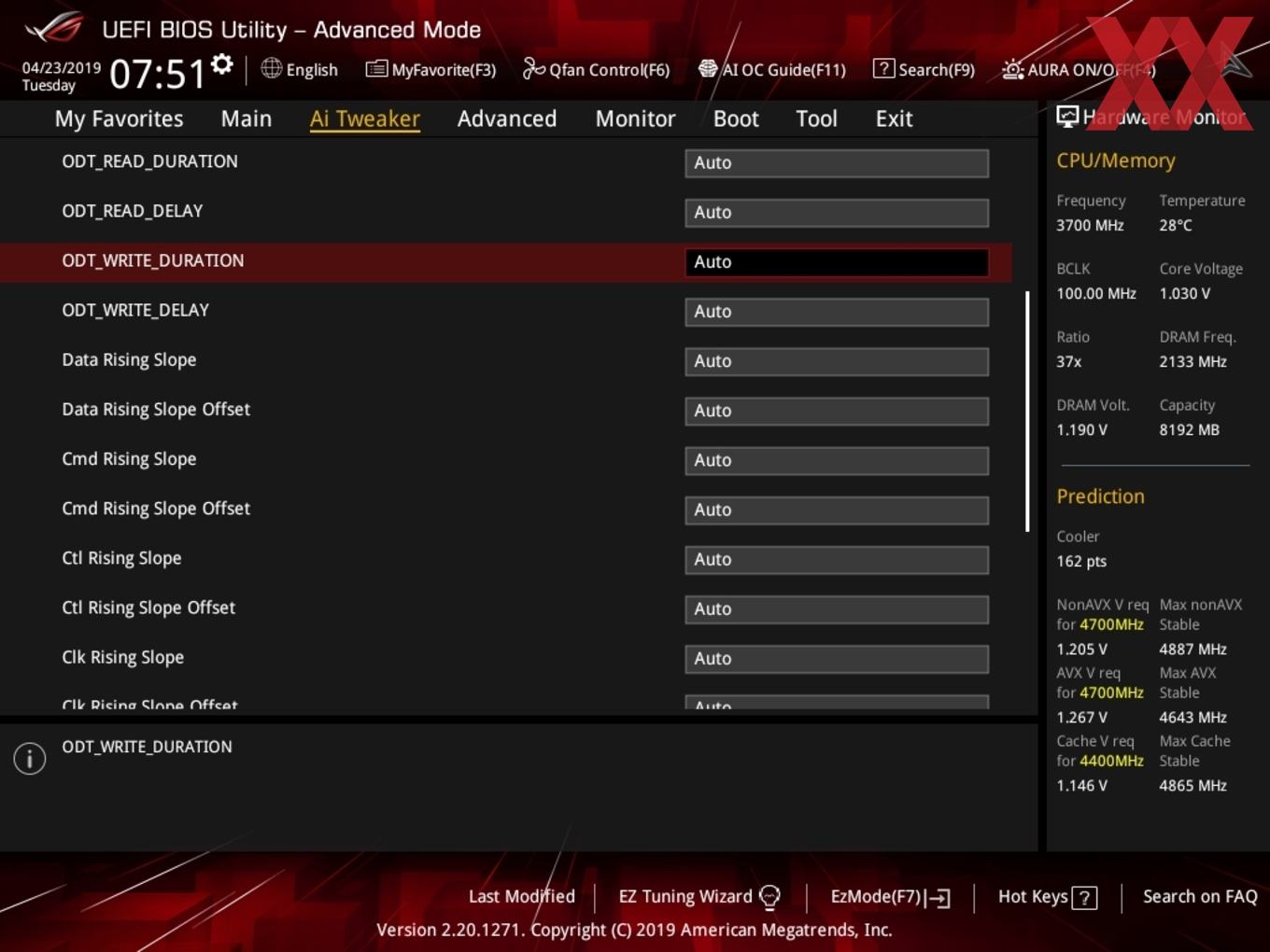This screenshot has height=952, width=1270.
Task: Select the ODT_READ_DELAY row label
Action: [132, 211]
